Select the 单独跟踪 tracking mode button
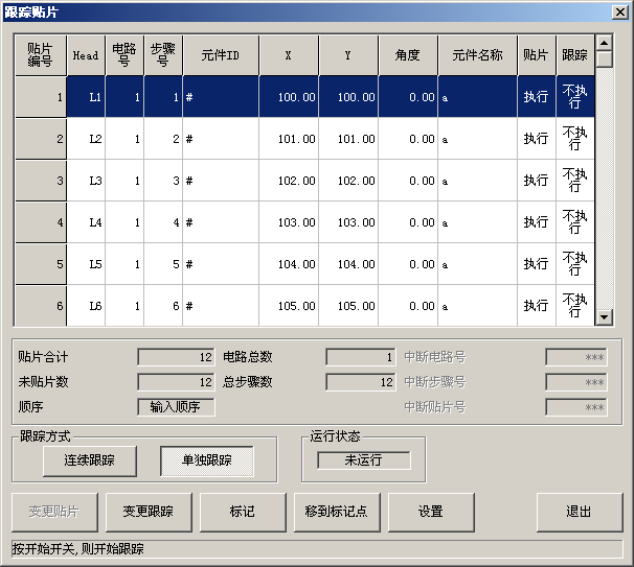This screenshot has width=634, height=567. pos(207,461)
